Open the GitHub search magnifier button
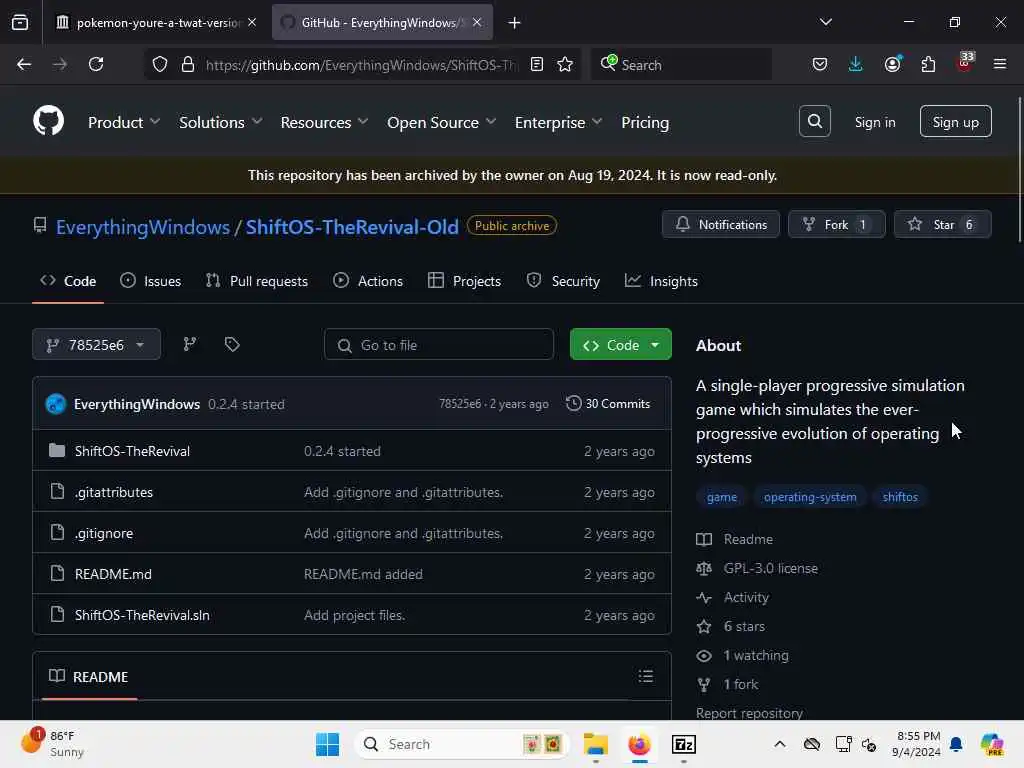The height and width of the screenshot is (768, 1024). (814, 121)
